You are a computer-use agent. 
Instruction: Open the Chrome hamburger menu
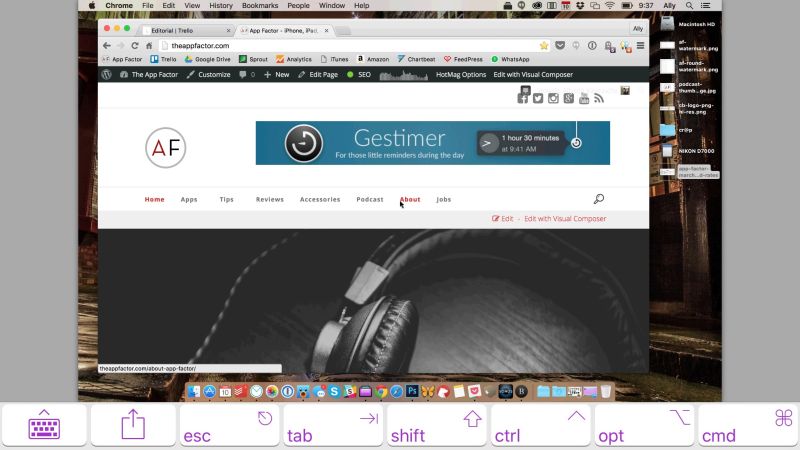click(640, 46)
